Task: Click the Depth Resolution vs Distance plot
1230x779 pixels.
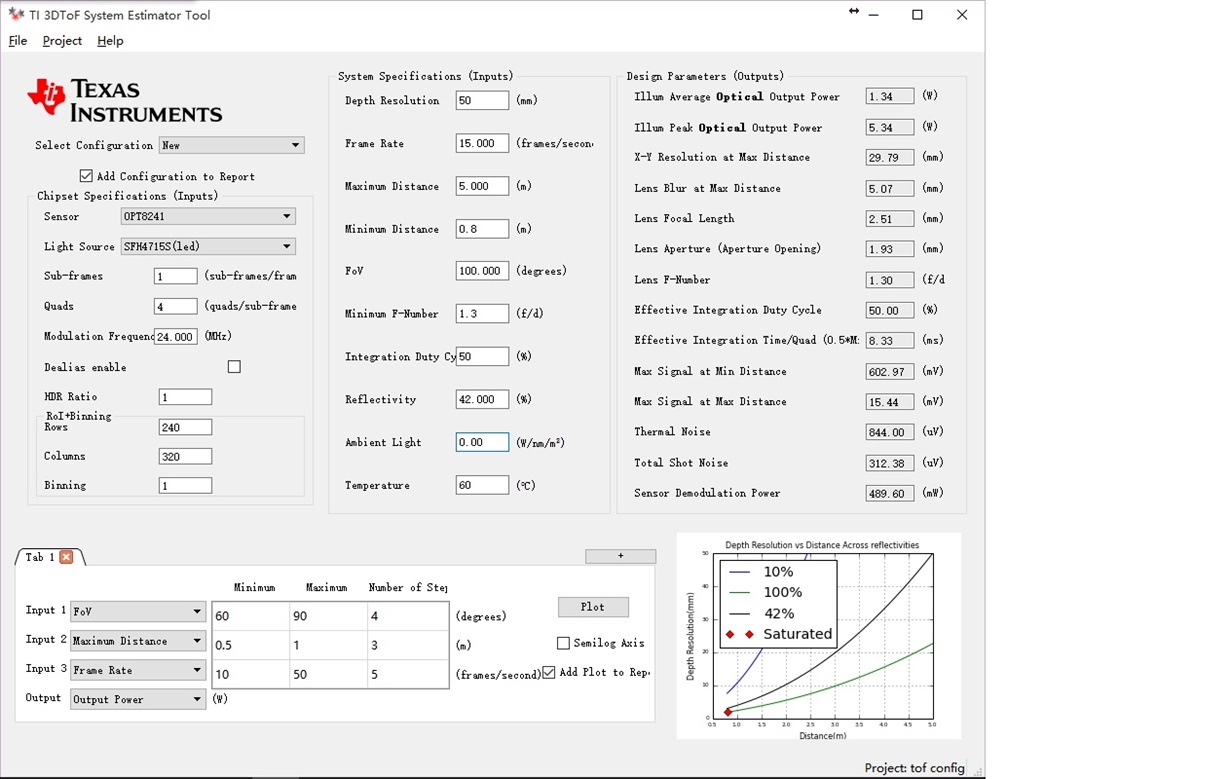Action: point(819,636)
